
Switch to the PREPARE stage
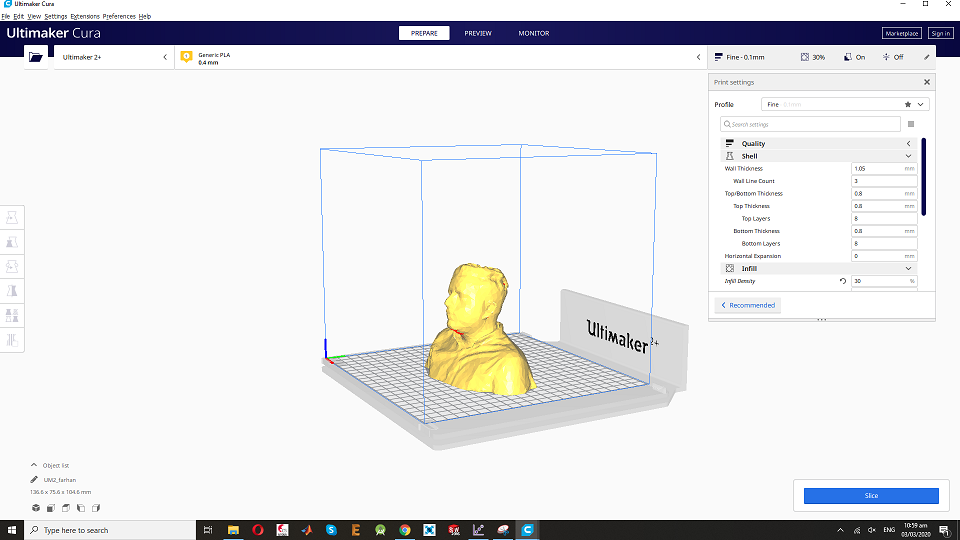tap(424, 33)
